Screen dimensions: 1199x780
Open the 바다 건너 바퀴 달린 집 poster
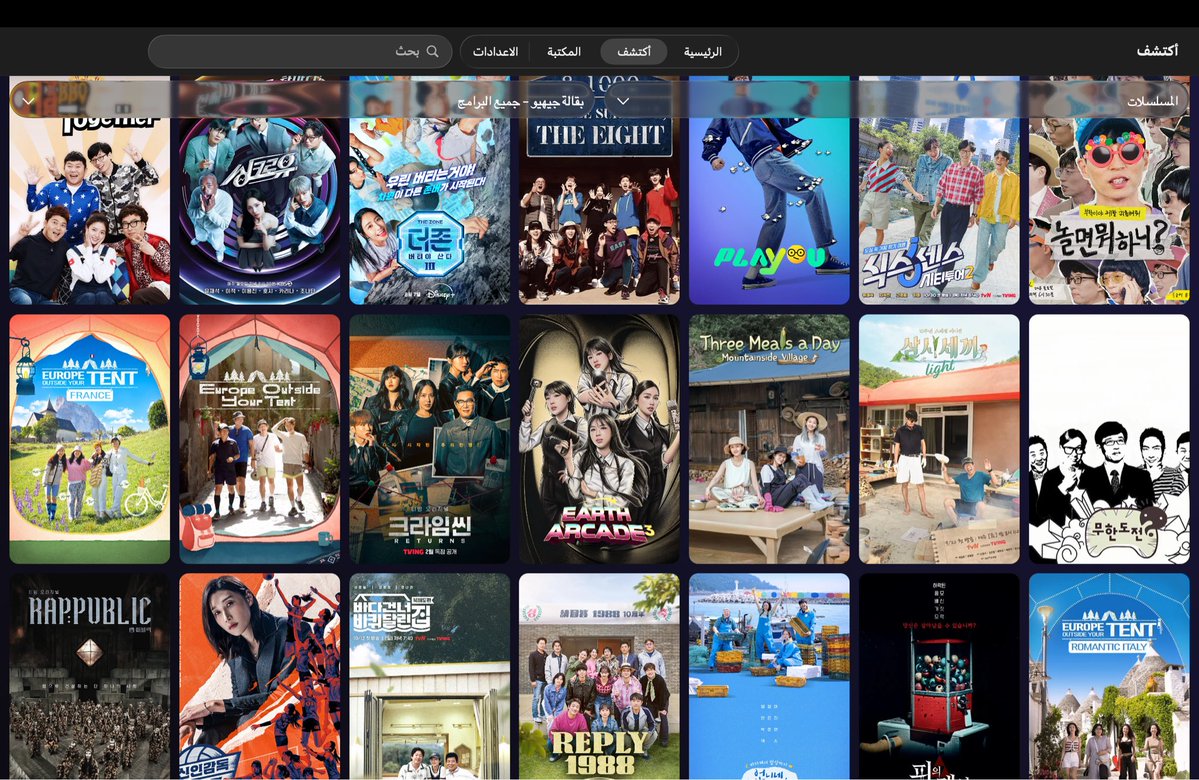point(430,676)
